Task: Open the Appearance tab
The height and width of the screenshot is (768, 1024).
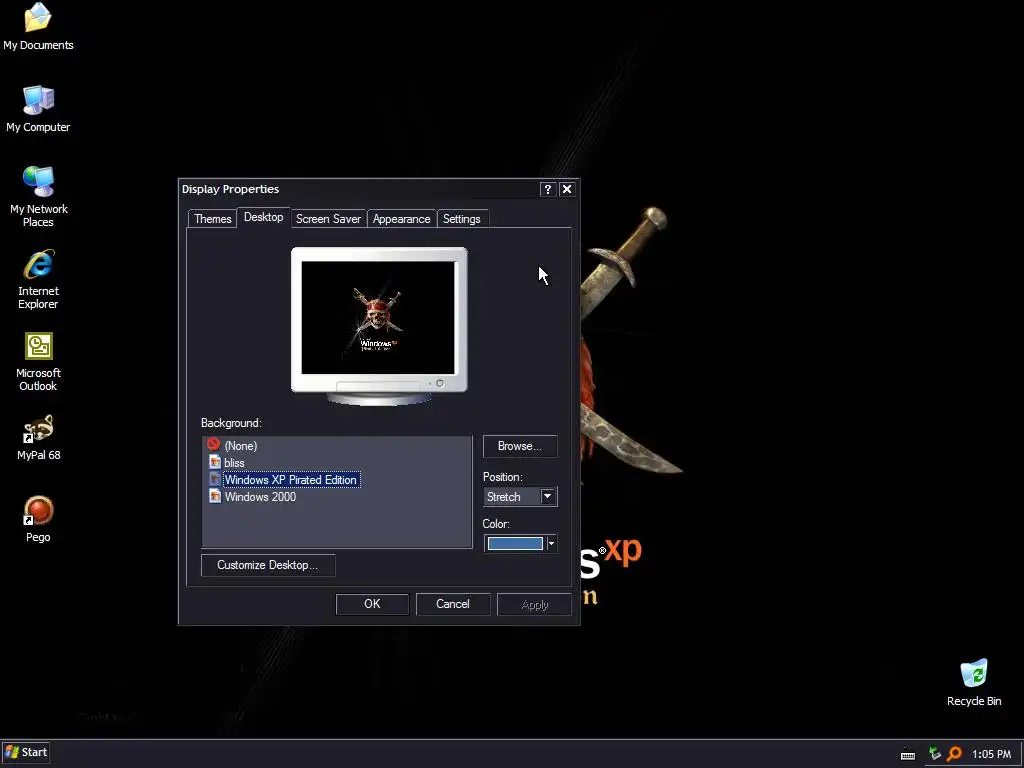Action: click(401, 219)
